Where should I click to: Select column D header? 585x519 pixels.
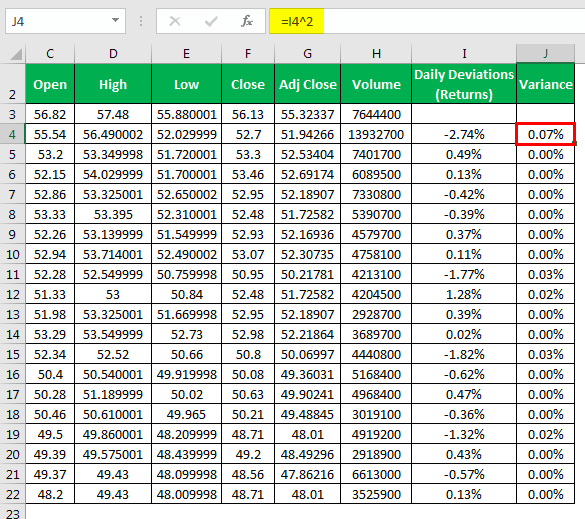coord(113,54)
